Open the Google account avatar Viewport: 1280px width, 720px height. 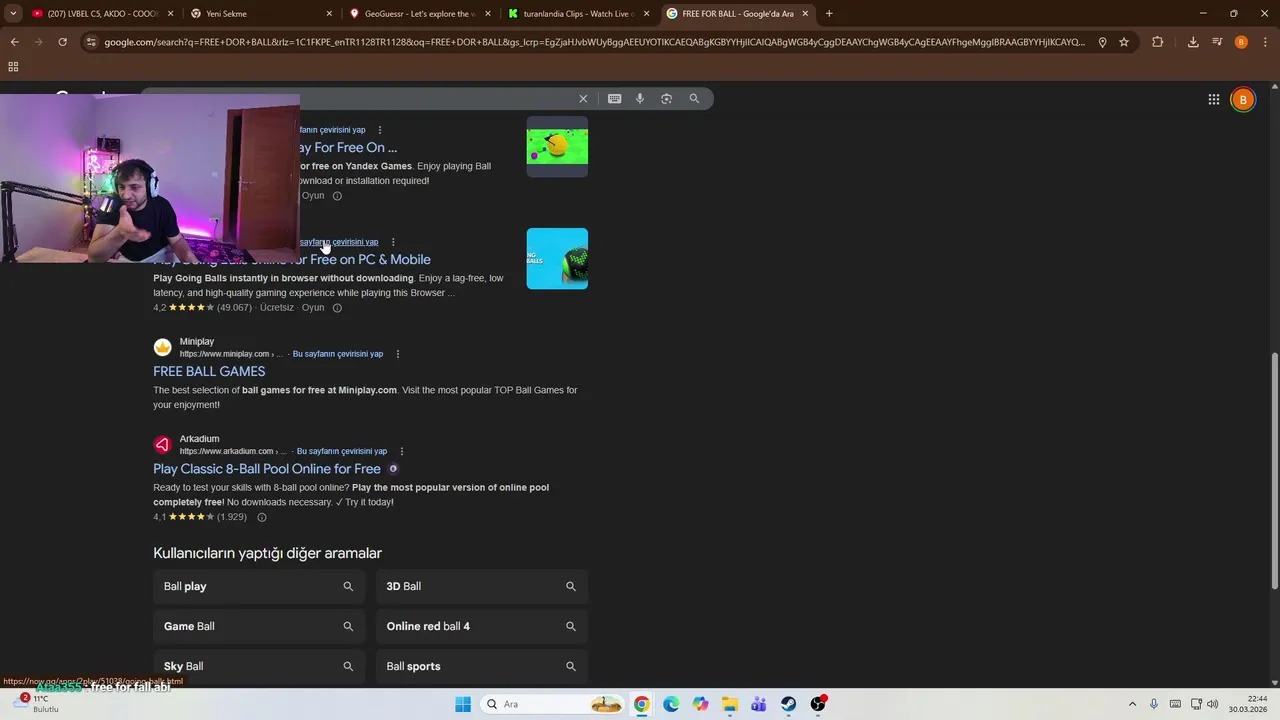click(x=1243, y=99)
